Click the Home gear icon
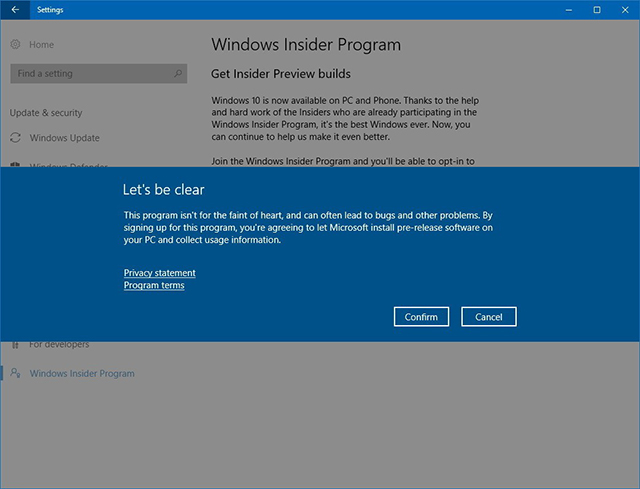640x489 pixels. [x=16, y=45]
